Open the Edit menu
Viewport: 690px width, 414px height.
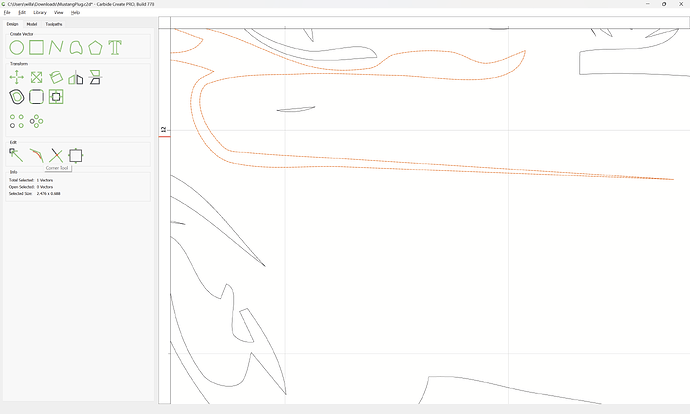[22, 12]
